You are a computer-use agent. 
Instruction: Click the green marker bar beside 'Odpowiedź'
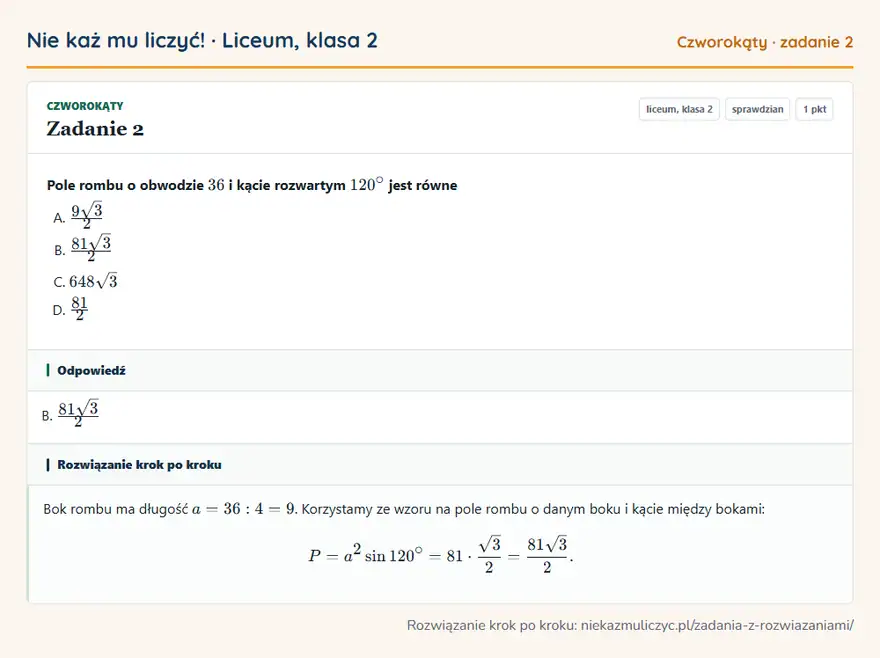click(48, 371)
